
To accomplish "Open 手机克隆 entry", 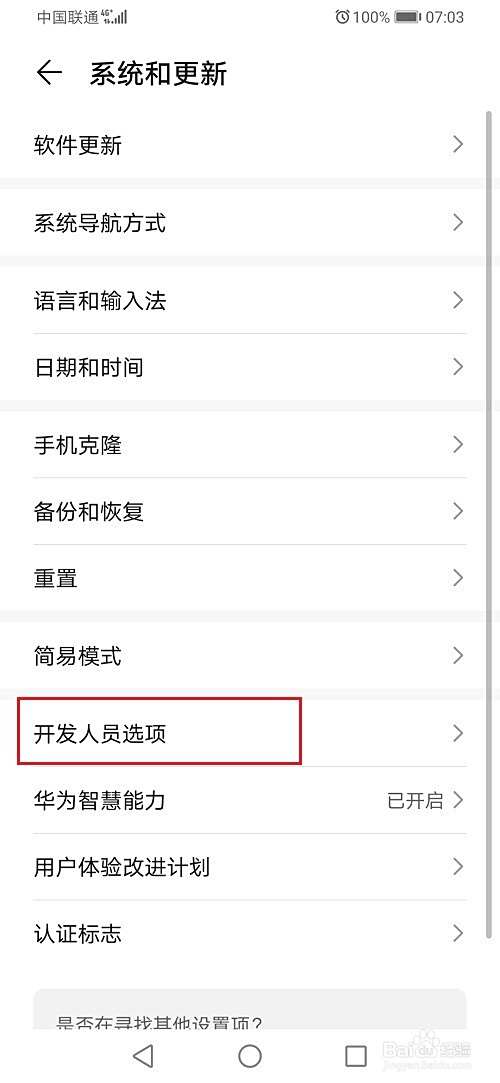I will (x=250, y=445).
